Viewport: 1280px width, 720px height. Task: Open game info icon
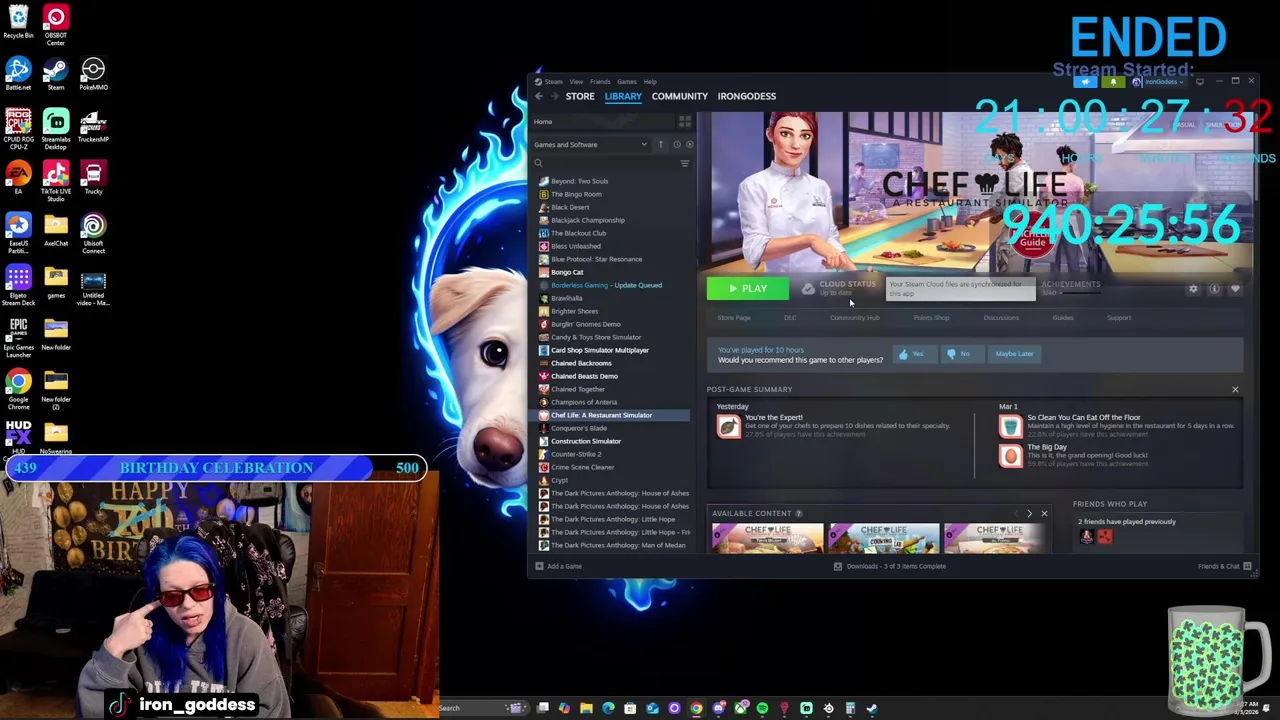(x=1214, y=289)
